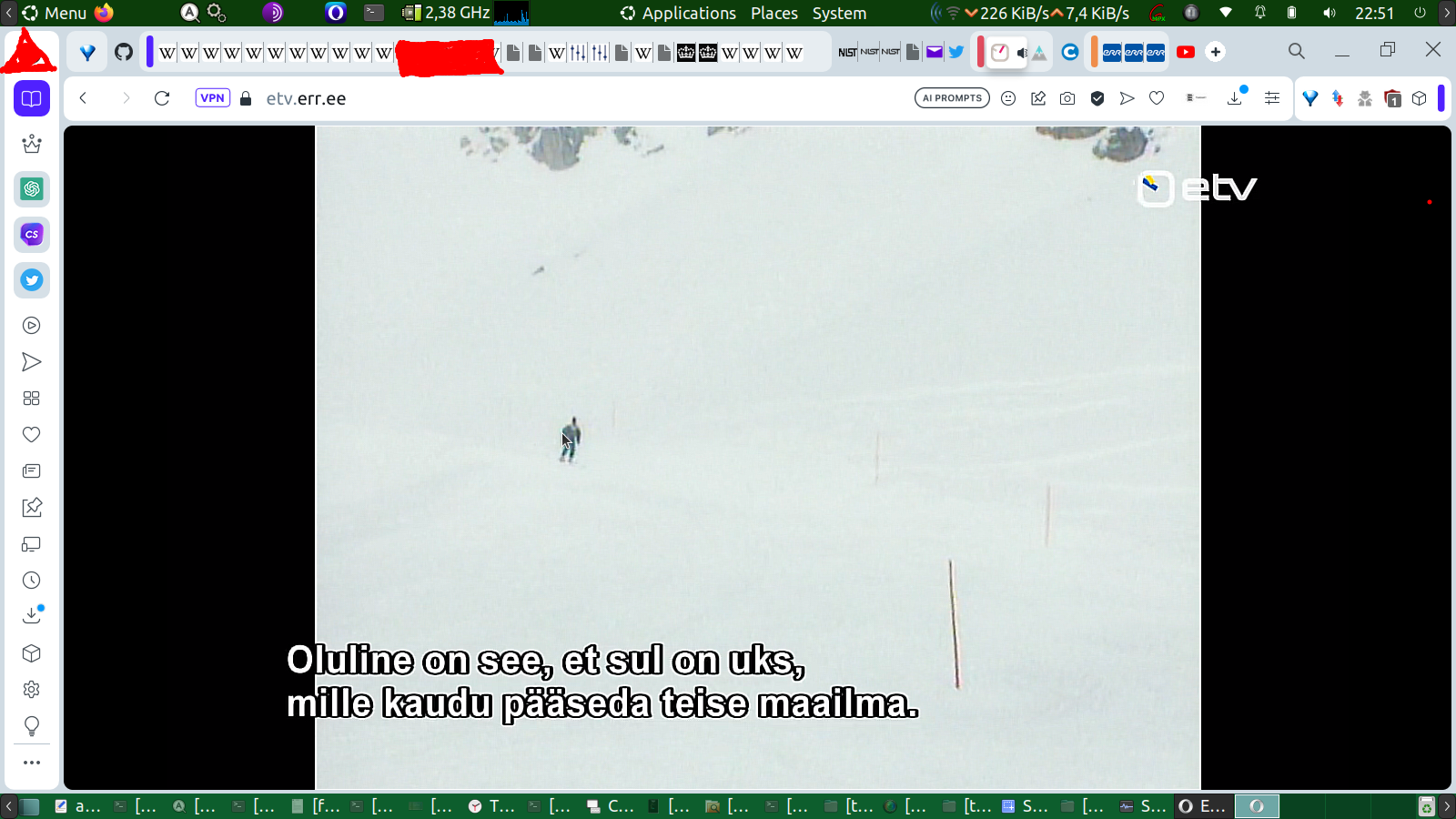Open sidebar setup three-dots menu
The image size is (1456, 819).
click(32, 763)
